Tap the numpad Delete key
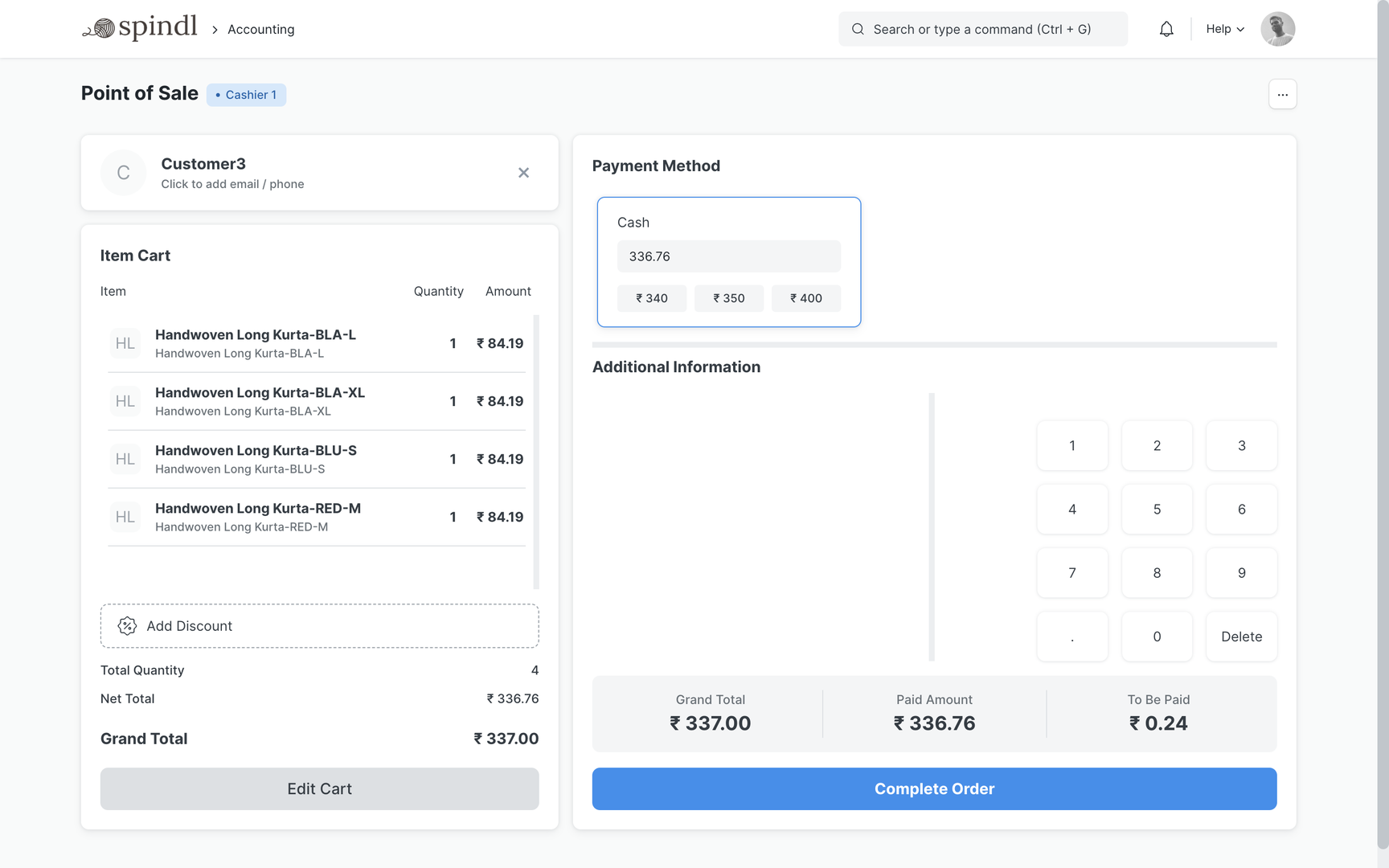The image size is (1389, 868). tap(1241, 636)
